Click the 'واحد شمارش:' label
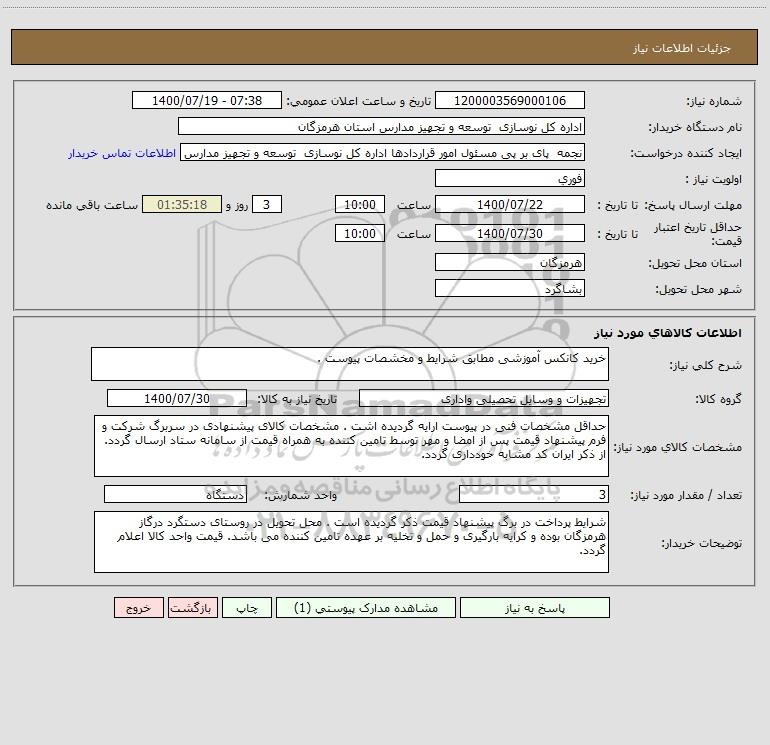770x745 pixels. tap(301, 495)
